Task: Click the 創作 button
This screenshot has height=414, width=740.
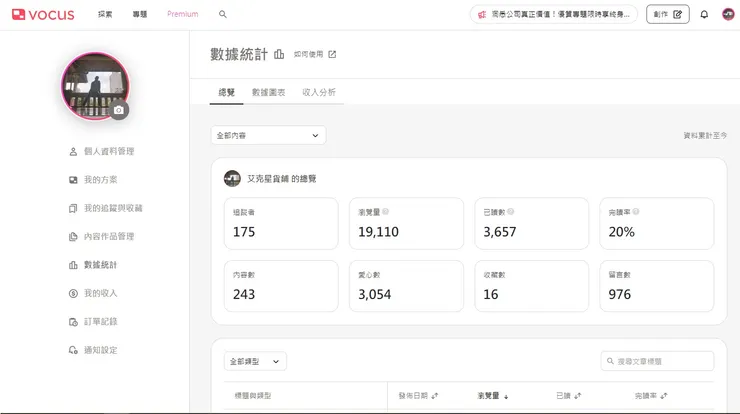Action: [x=667, y=14]
